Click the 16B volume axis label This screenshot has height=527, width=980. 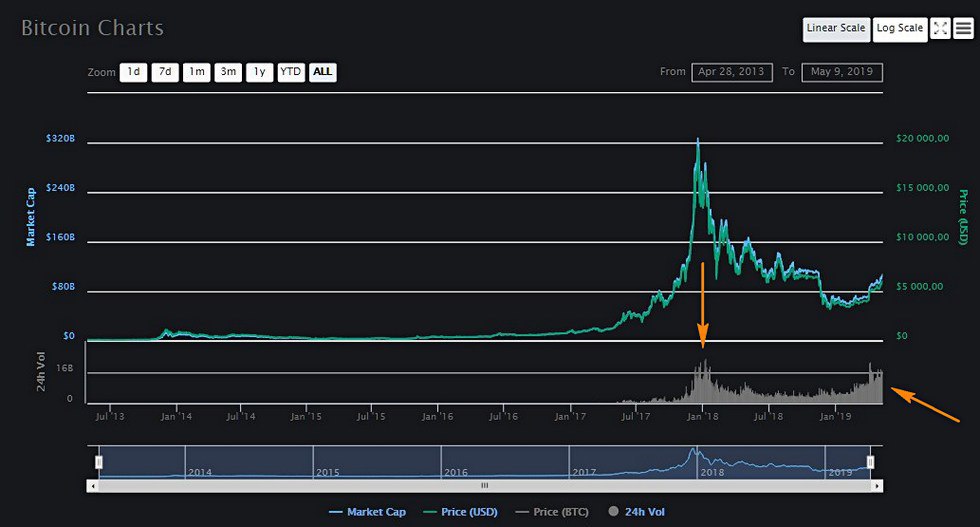(x=64, y=368)
